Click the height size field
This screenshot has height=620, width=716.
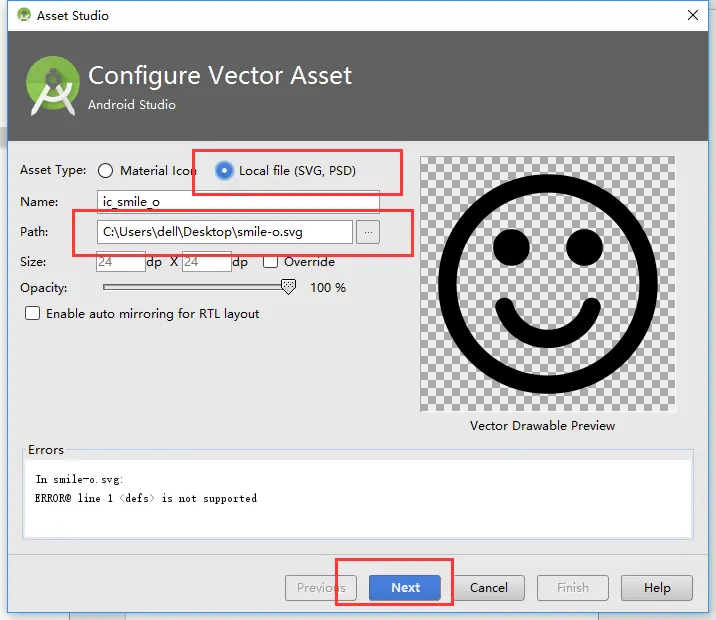(x=206, y=262)
